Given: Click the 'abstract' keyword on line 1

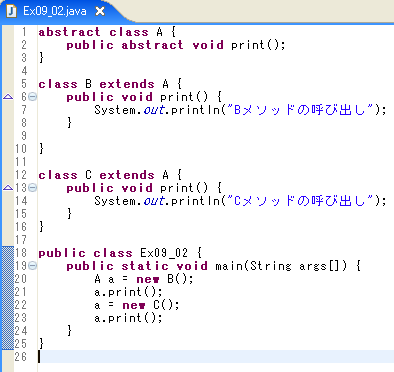Looking at the screenshot, I should pos(69,32).
